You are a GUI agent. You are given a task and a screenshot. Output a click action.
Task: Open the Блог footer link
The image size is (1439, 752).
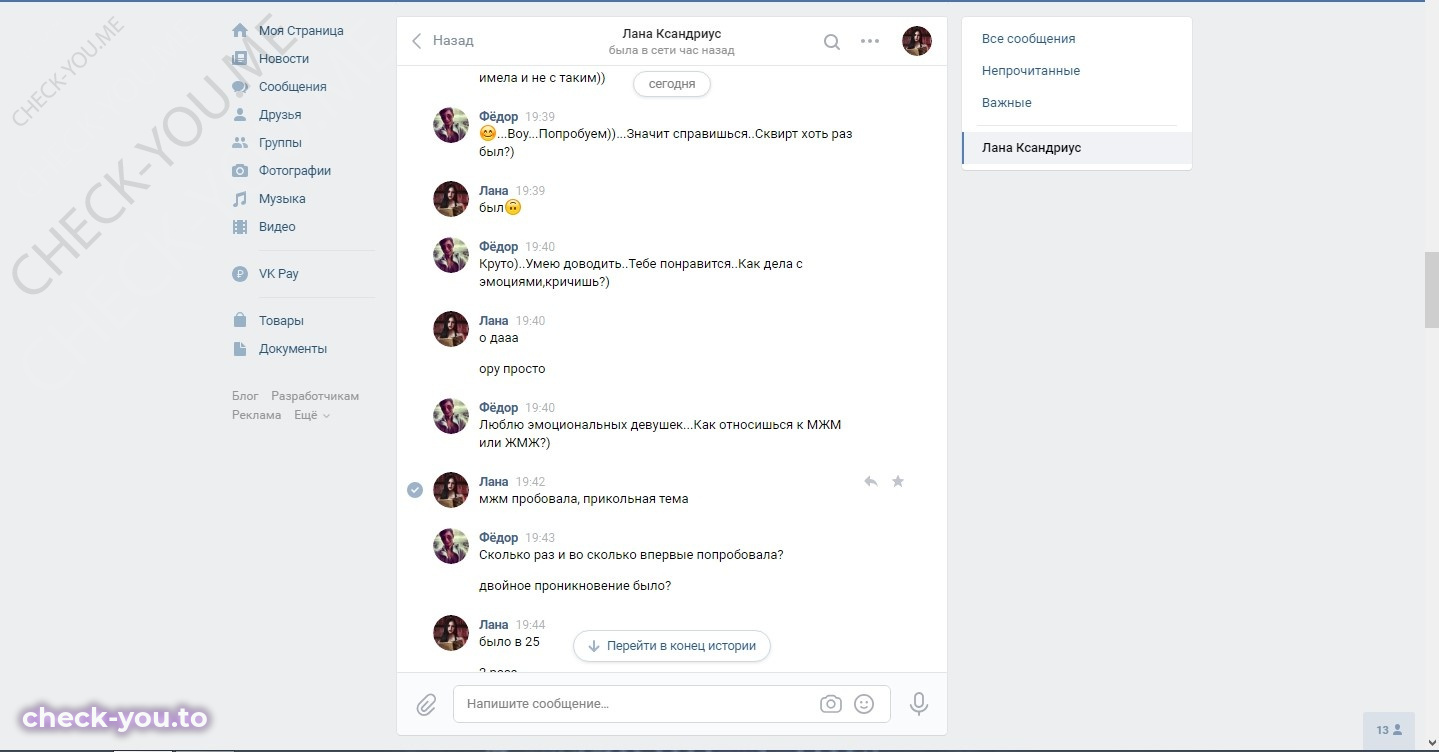[245, 396]
